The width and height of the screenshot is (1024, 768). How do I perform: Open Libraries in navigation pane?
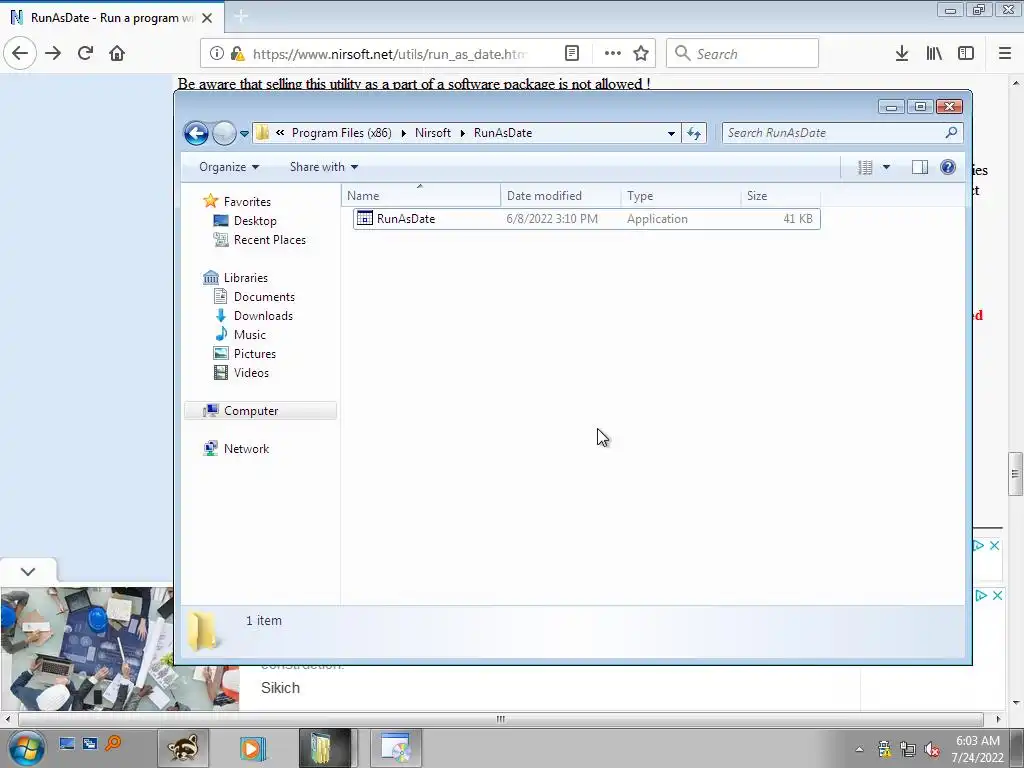pos(246,278)
